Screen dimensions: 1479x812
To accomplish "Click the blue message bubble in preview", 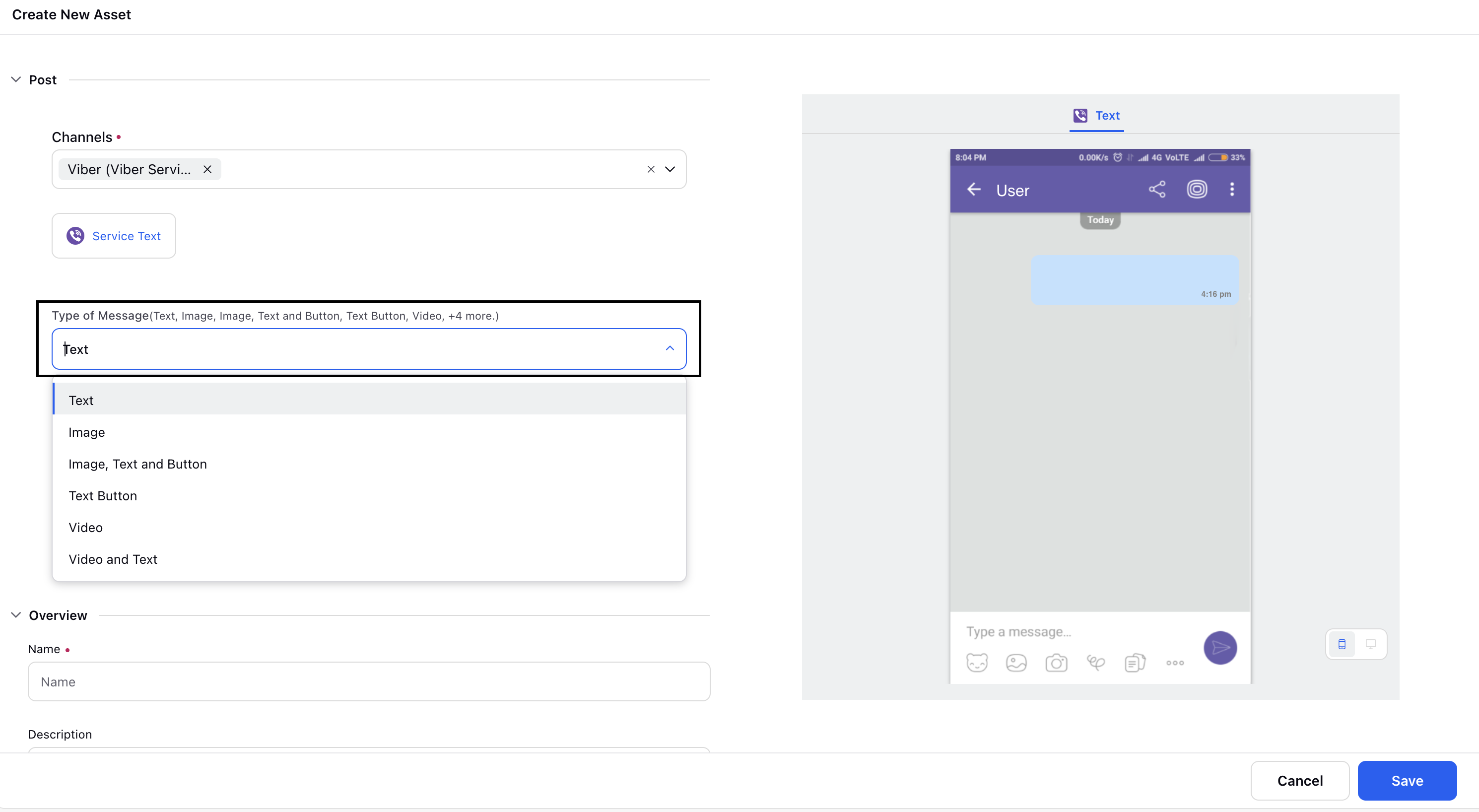I will point(1135,279).
